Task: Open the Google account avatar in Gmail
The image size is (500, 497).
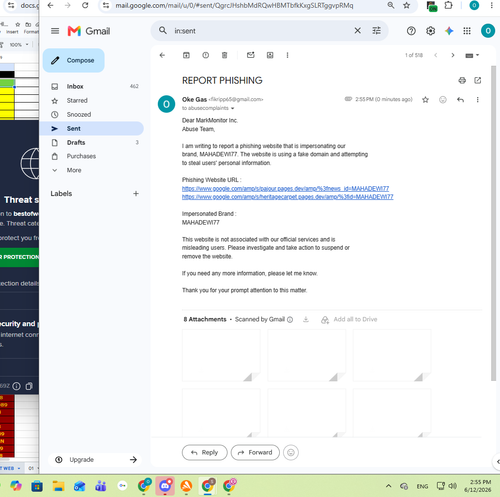Action: click(x=488, y=31)
